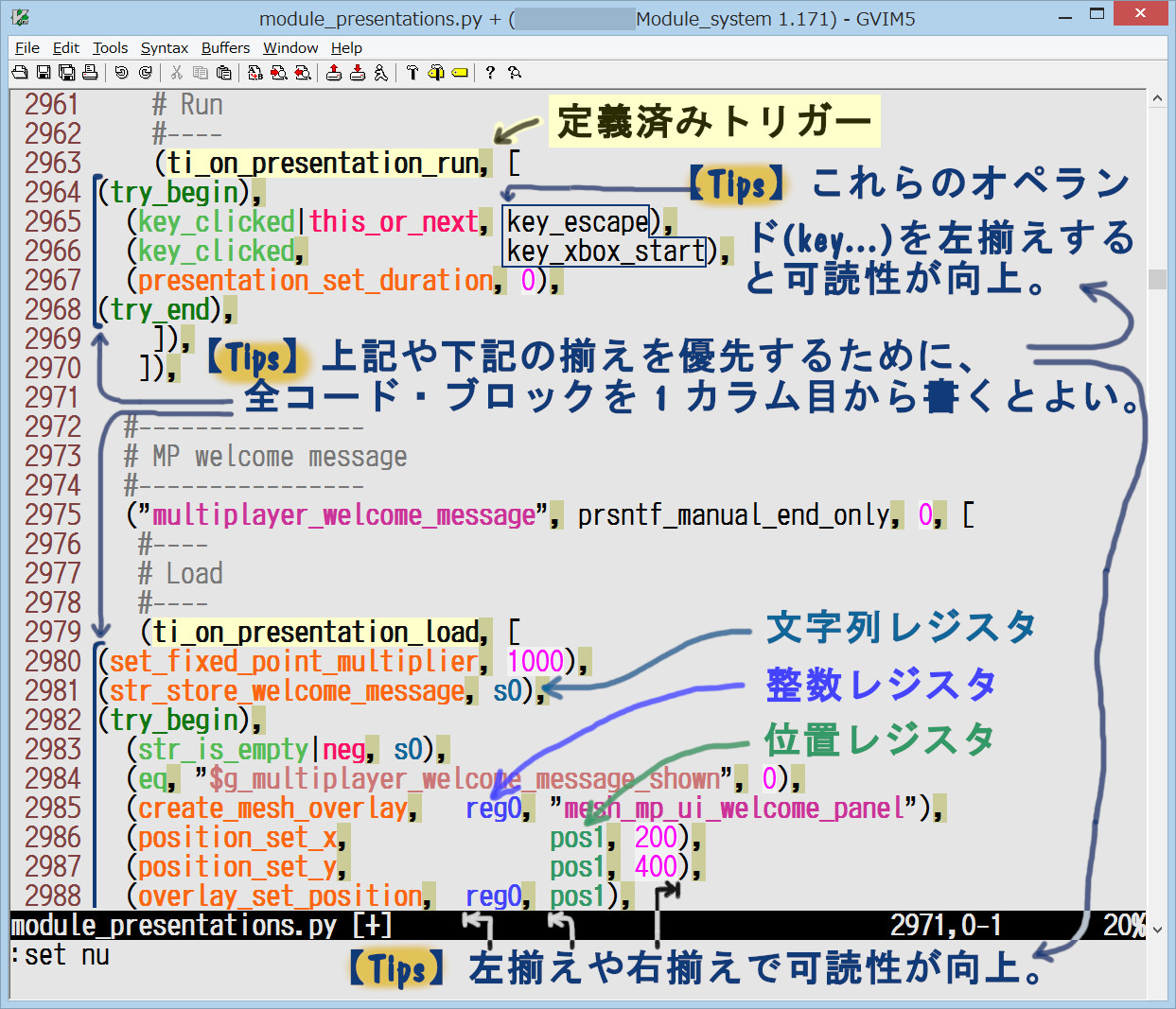Expand the Buffers menu
1176x1009 pixels.
click(225, 48)
